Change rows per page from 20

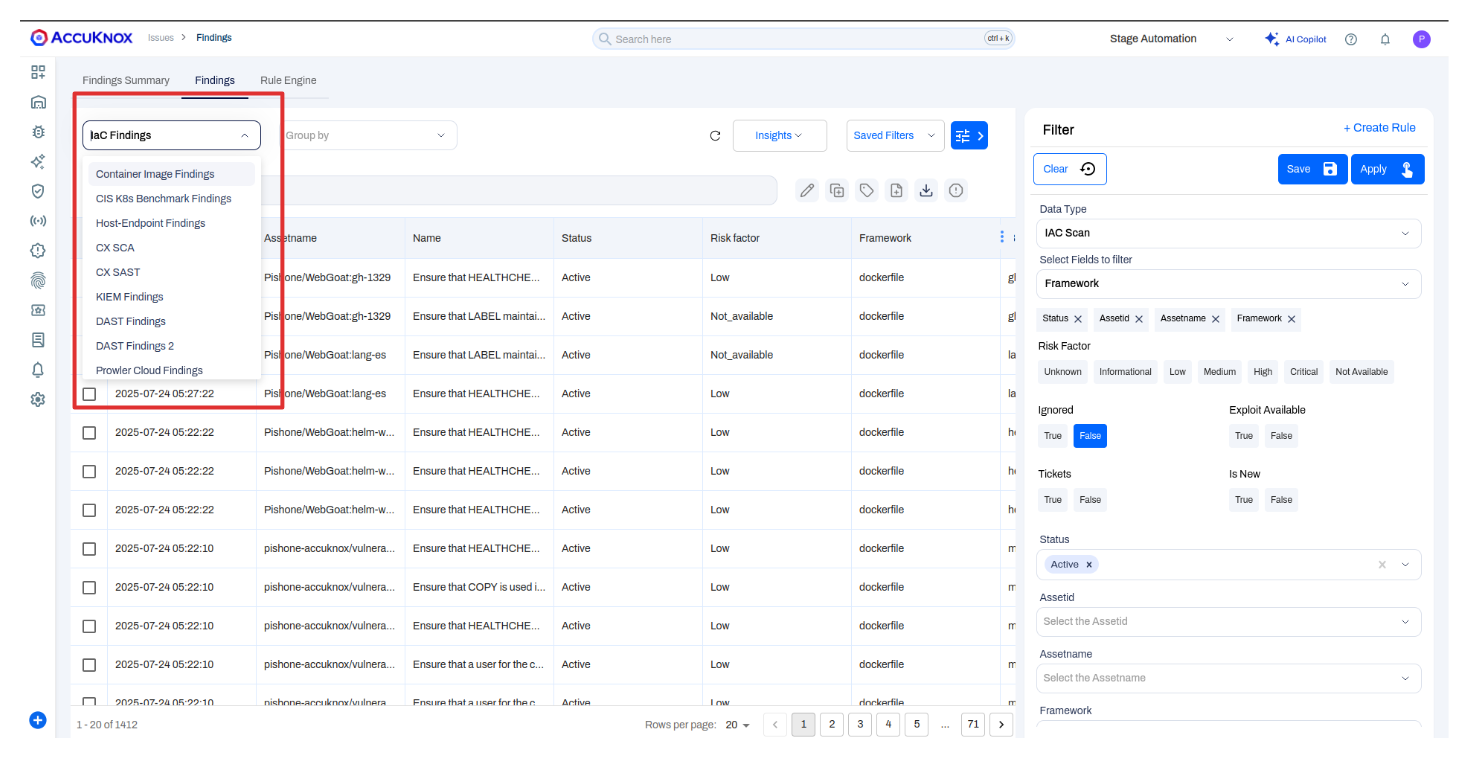(737, 725)
